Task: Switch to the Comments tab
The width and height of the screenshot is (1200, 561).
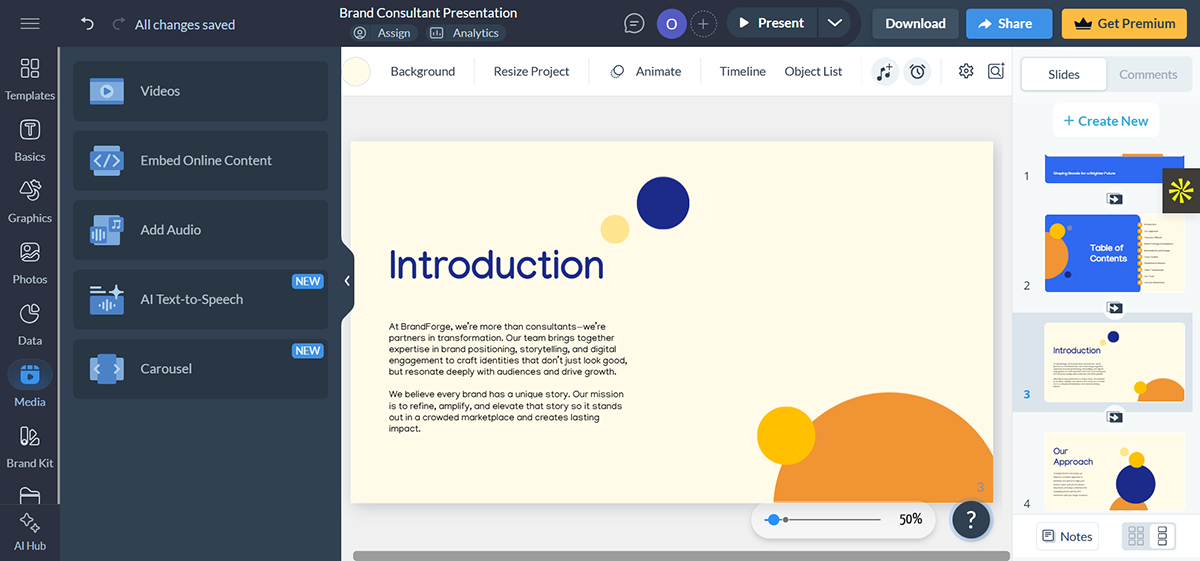Action: 1148,74
